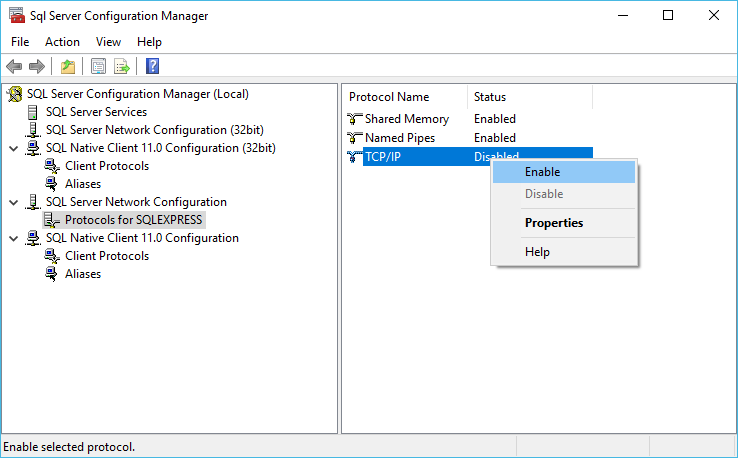
Task: Click the Properties toolbar icon
Action: click(98, 66)
